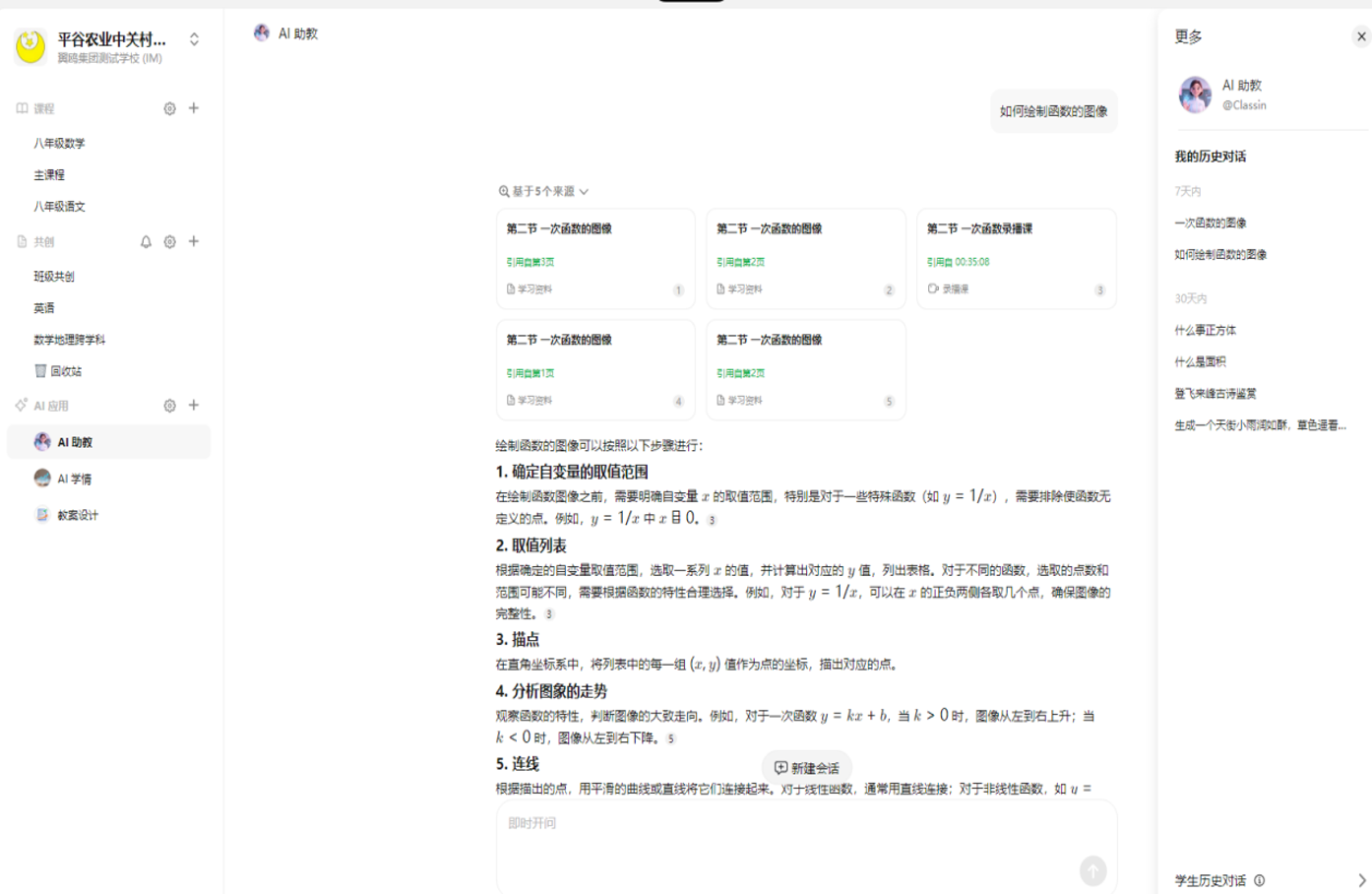Click the notification bell in 共创 section
Viewport: 1372px width, 894px height.
coord(146,241)
